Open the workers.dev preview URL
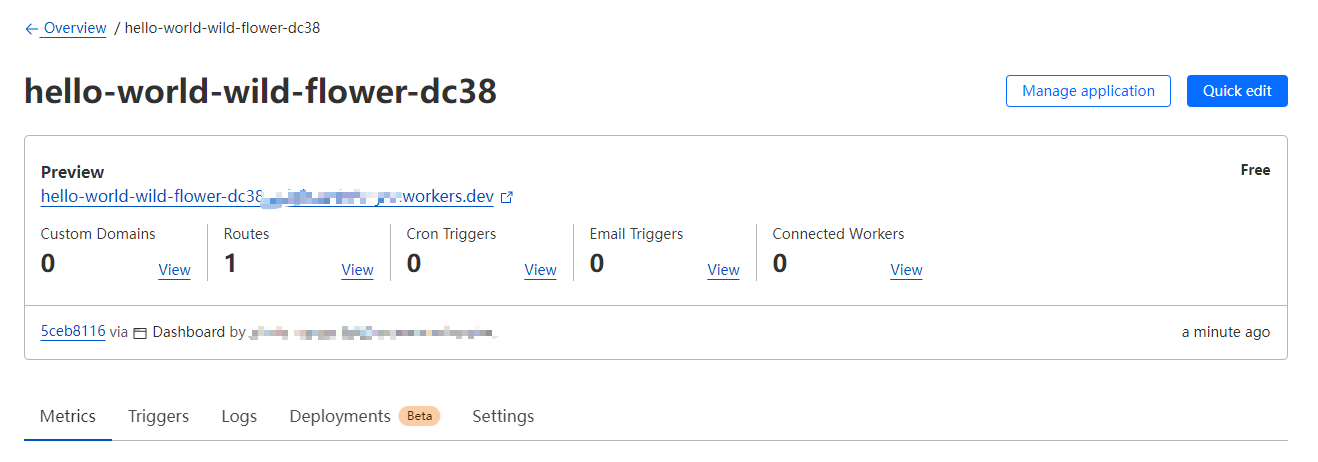1318x462 pixels. coord(267,197)
